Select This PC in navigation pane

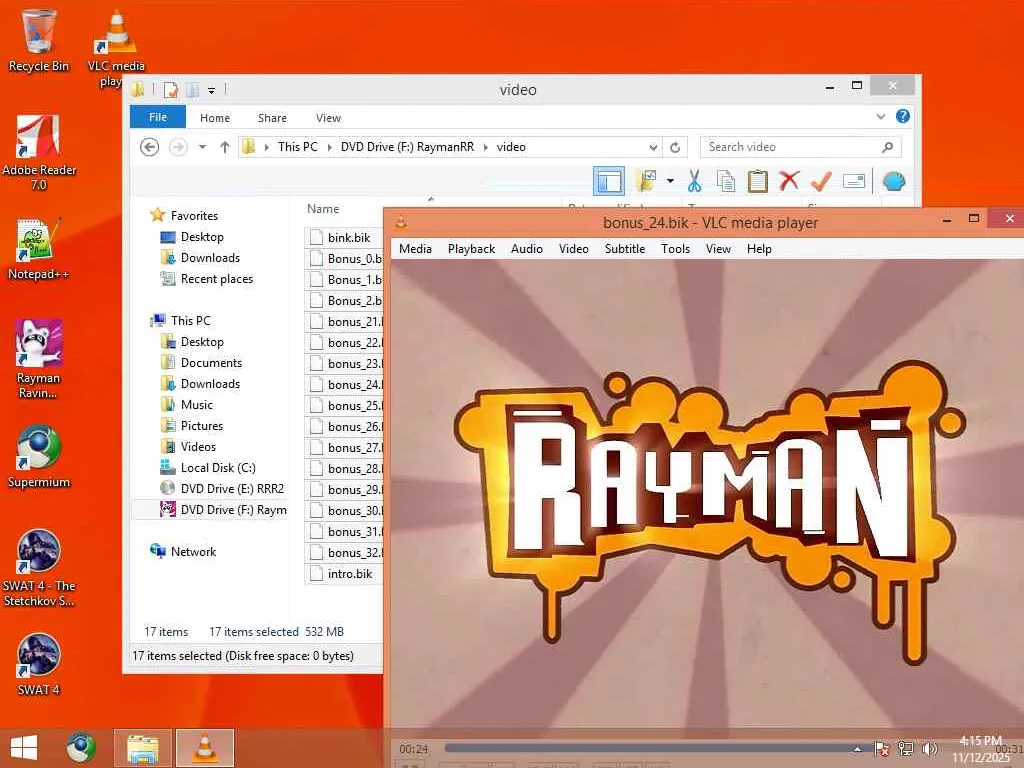coord(191,321)
